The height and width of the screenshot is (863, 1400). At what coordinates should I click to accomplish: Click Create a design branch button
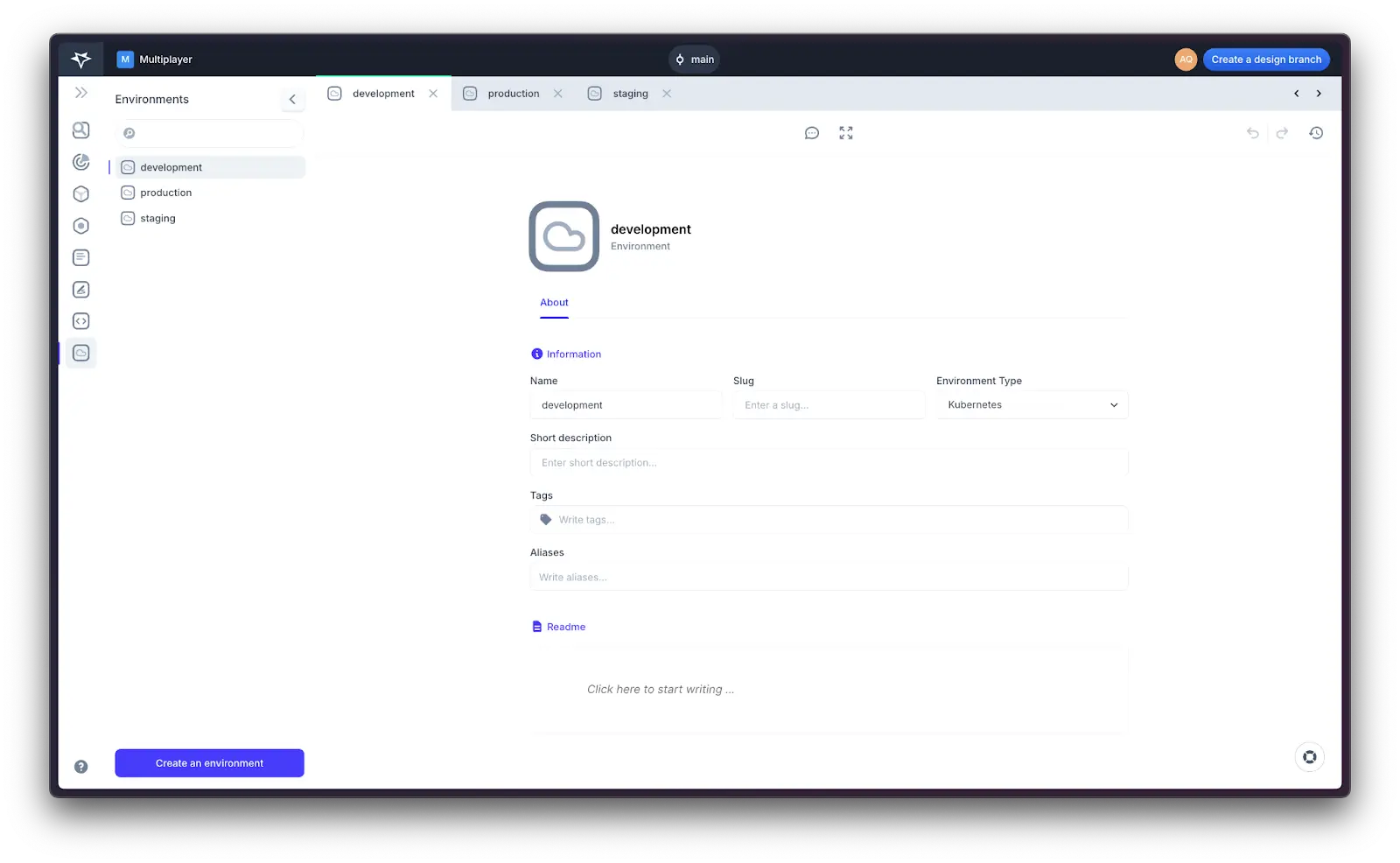pyautogui.click(x=1265, y=60)
